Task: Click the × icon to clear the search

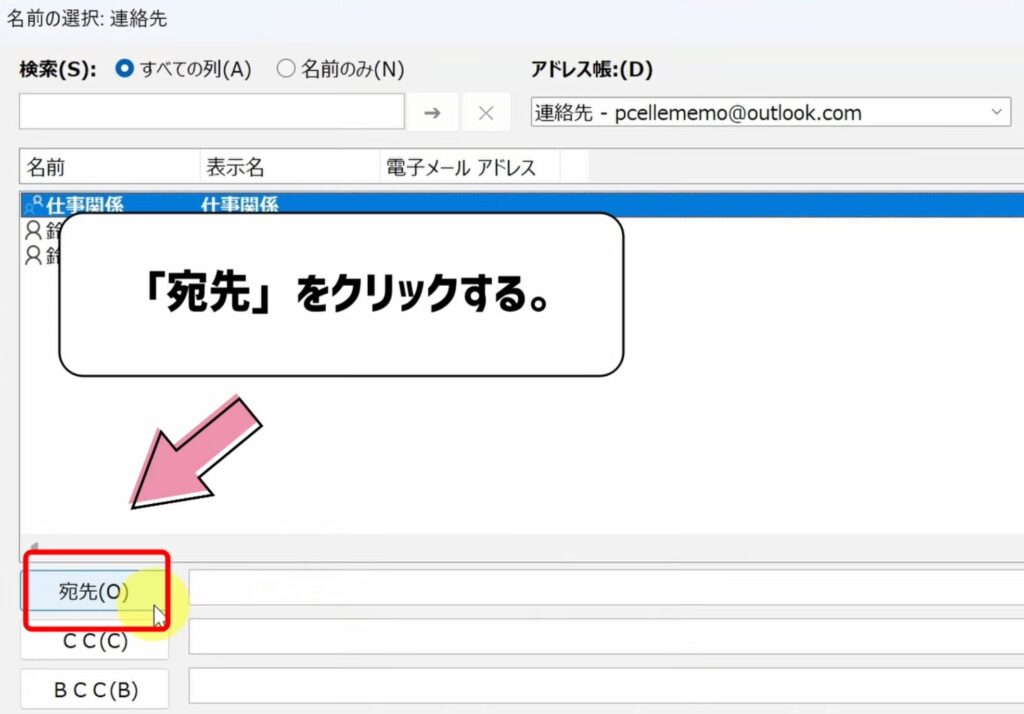Action: (487, 112)
